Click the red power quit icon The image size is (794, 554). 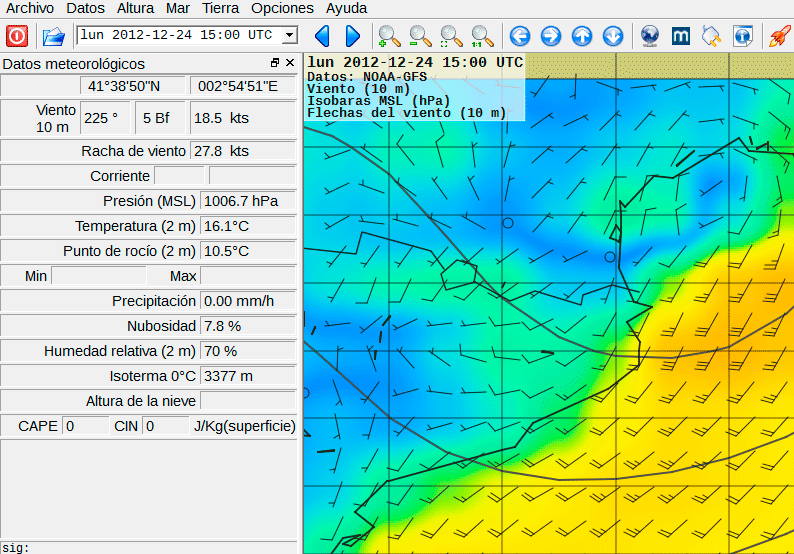click(x=17, y=36)
